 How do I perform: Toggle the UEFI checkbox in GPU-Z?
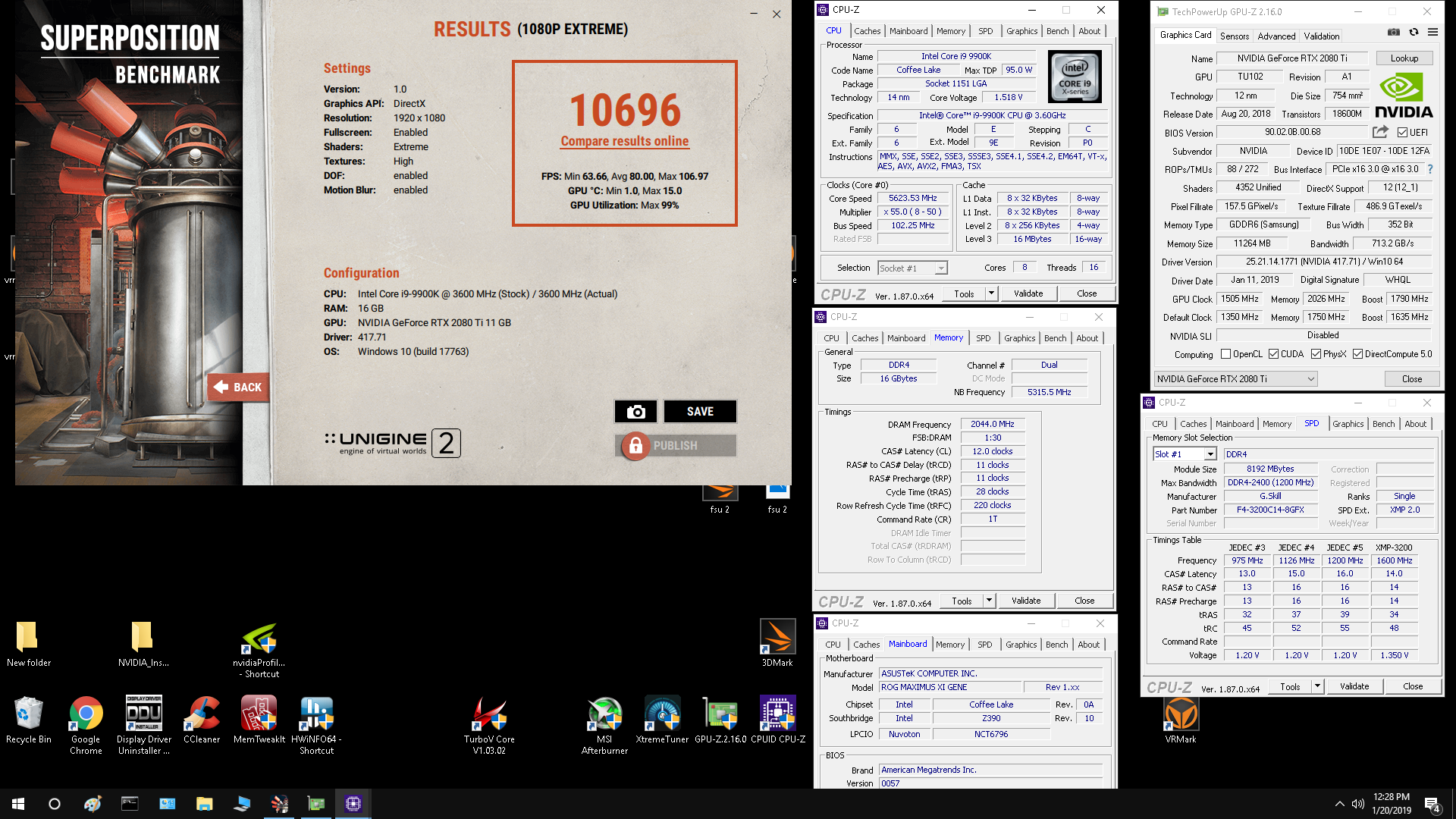click(1402, 132)
